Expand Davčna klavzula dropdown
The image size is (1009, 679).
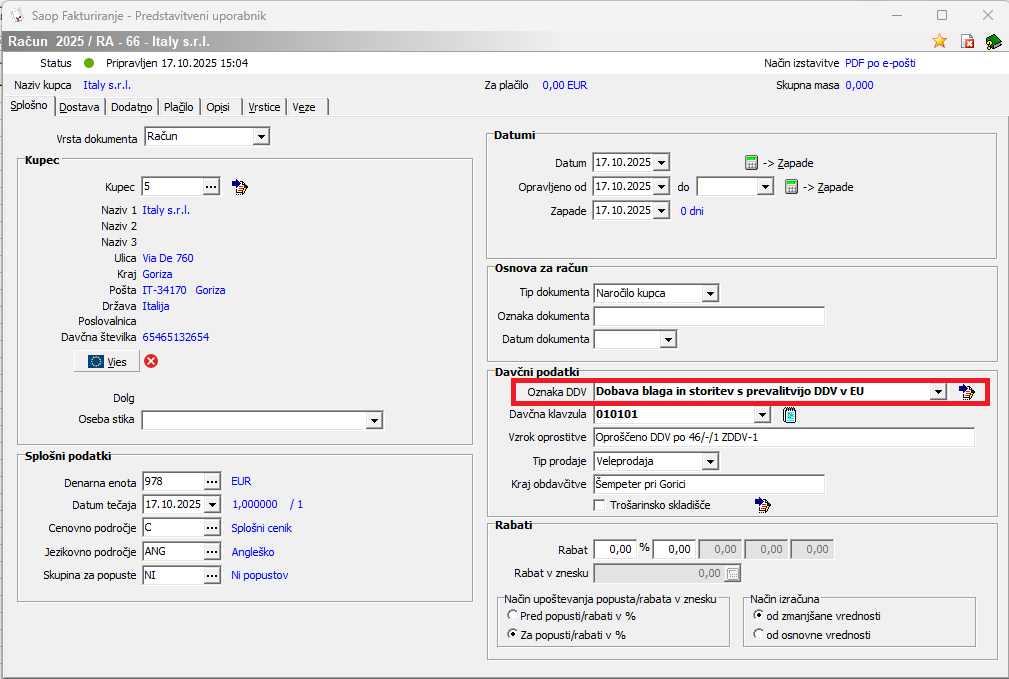(x=763, y=414)
